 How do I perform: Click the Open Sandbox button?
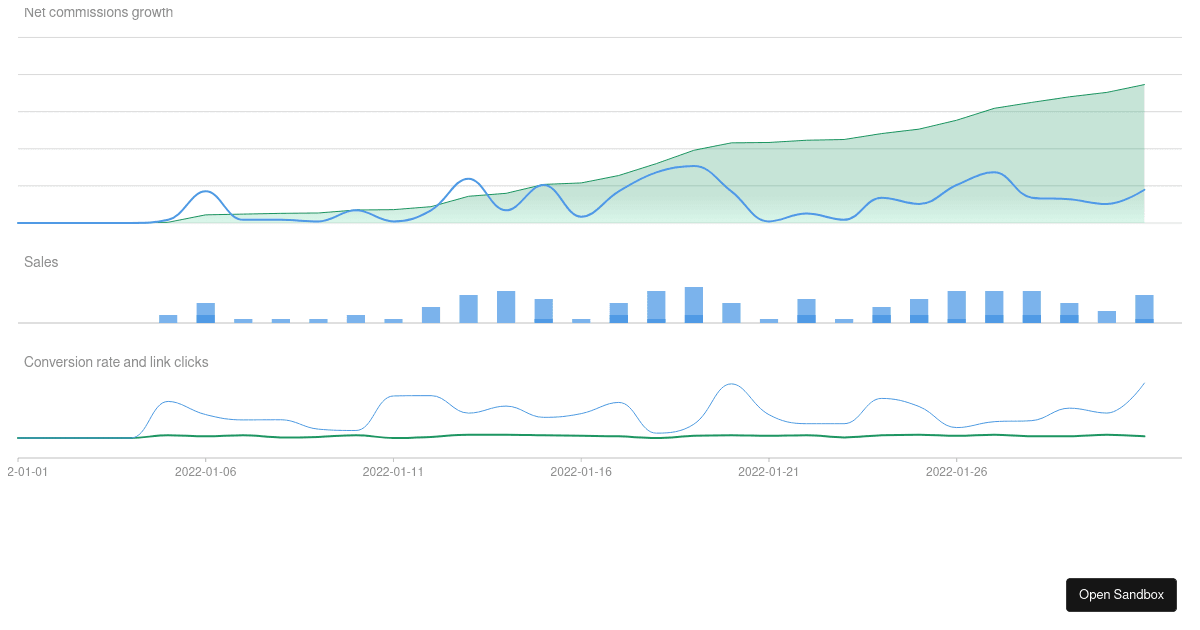pos(1121,594)
